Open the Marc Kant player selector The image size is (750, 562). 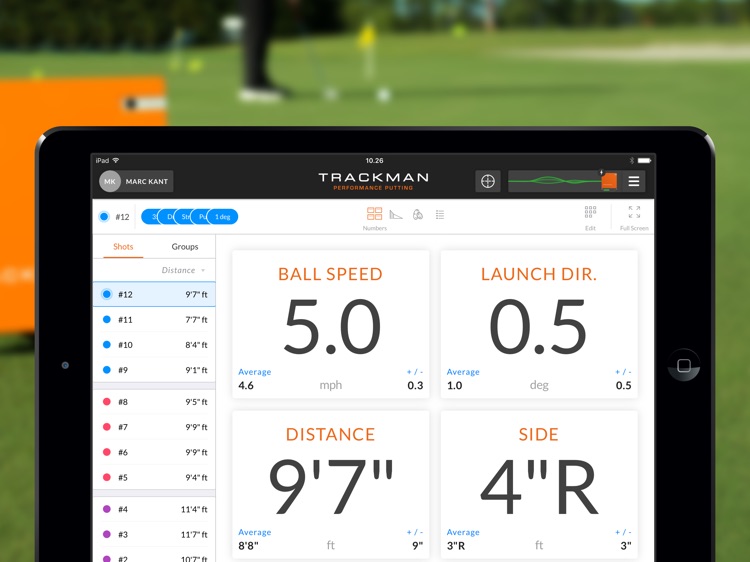(x=136, y=181)
